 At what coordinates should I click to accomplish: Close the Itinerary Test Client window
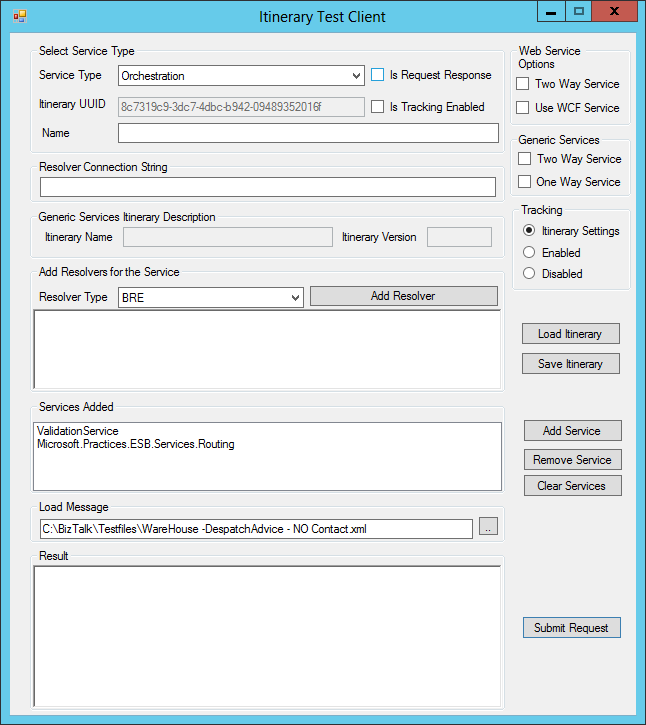pyautogui.click(x=615, y=12)
